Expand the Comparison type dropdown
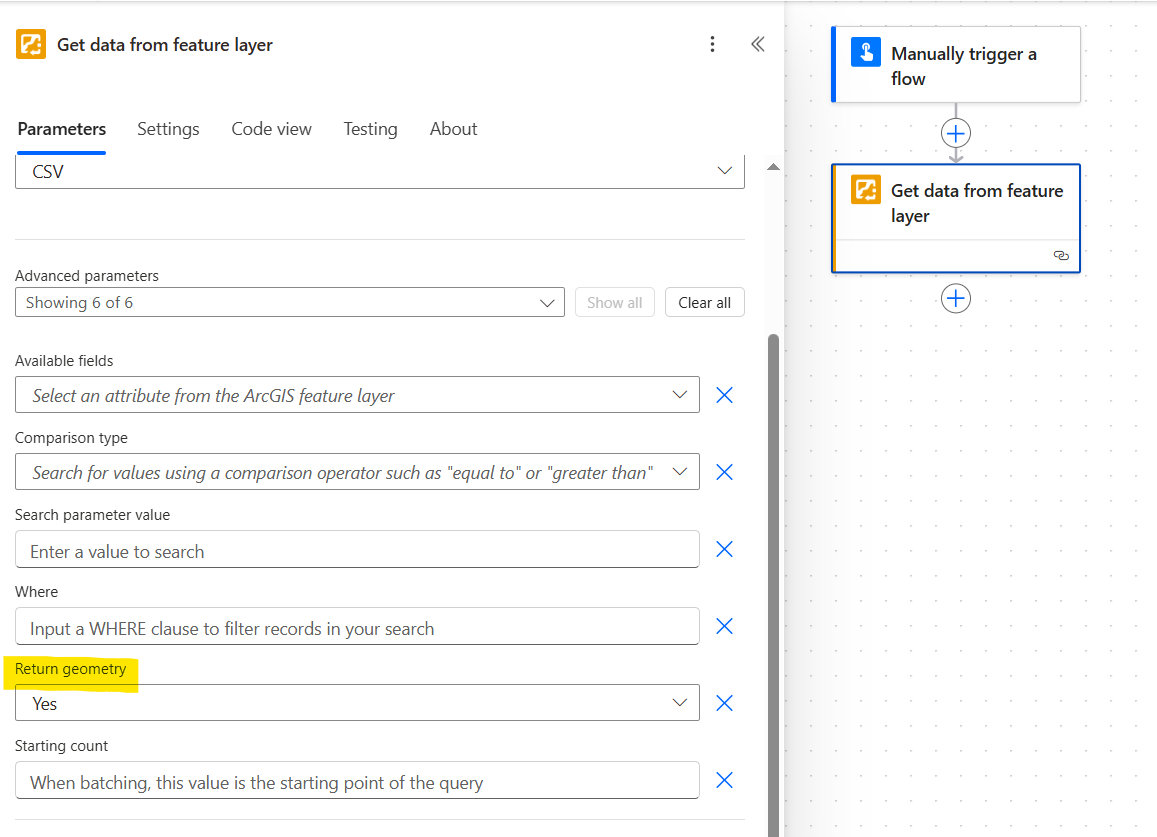1157x837 pixels. click(x=679, y=471)
